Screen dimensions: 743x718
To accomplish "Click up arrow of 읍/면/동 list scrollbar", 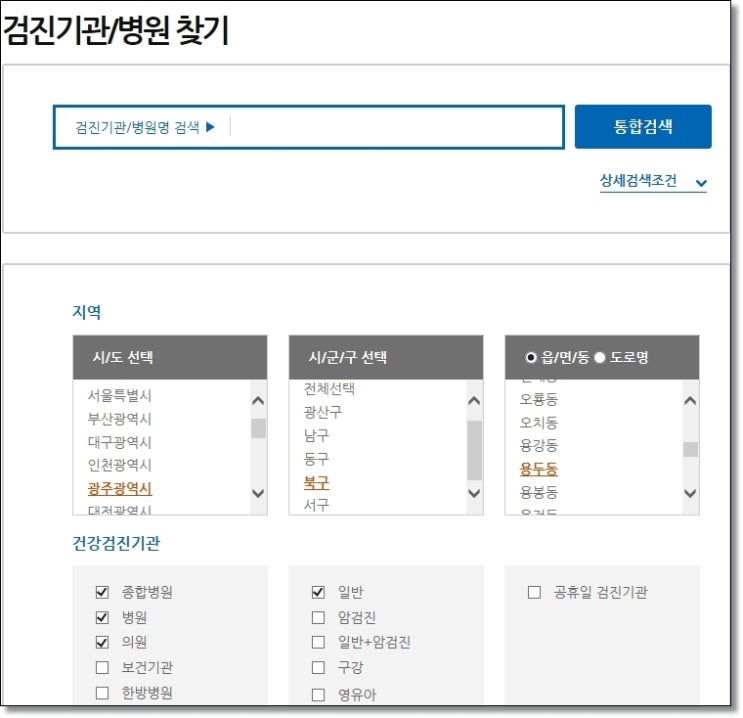I will coord(690,401).
